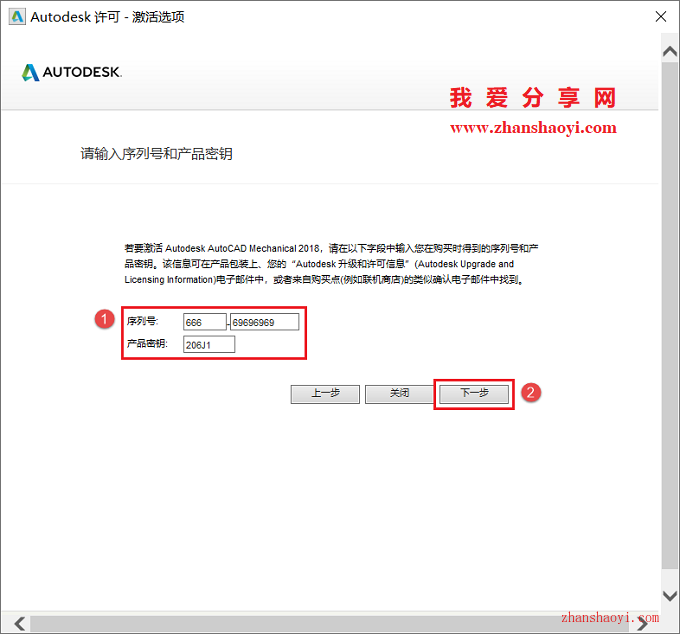Click the vertical scrollbar thumb
Screen dimensions: 680x634
click(670, 315)
